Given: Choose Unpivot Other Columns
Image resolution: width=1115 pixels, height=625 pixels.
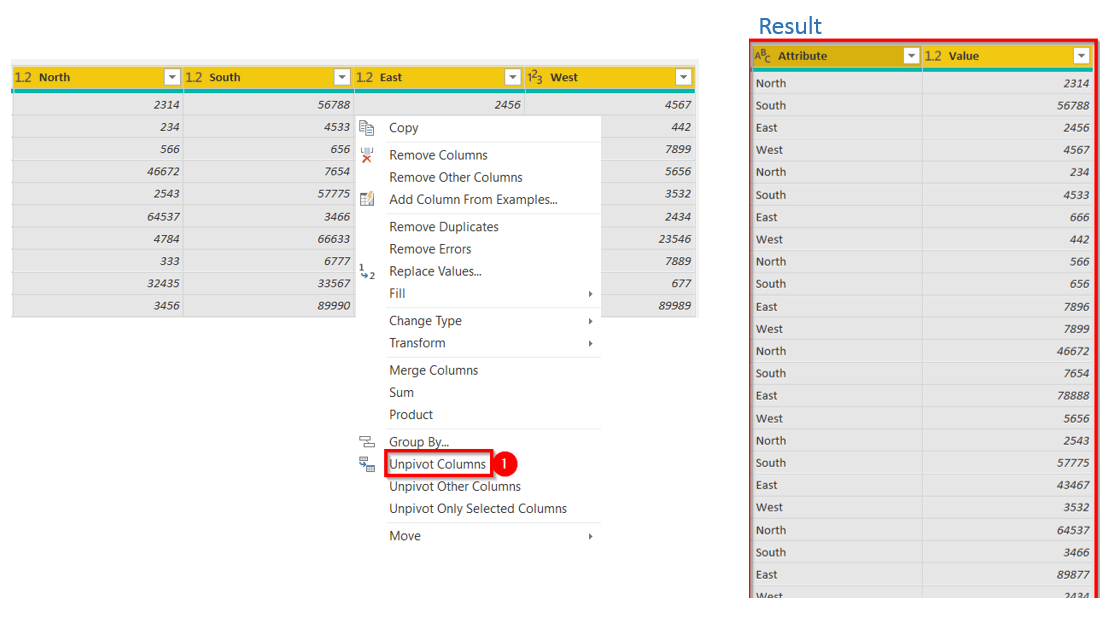Looking at the screenshot, I should (x=455, y=486).
